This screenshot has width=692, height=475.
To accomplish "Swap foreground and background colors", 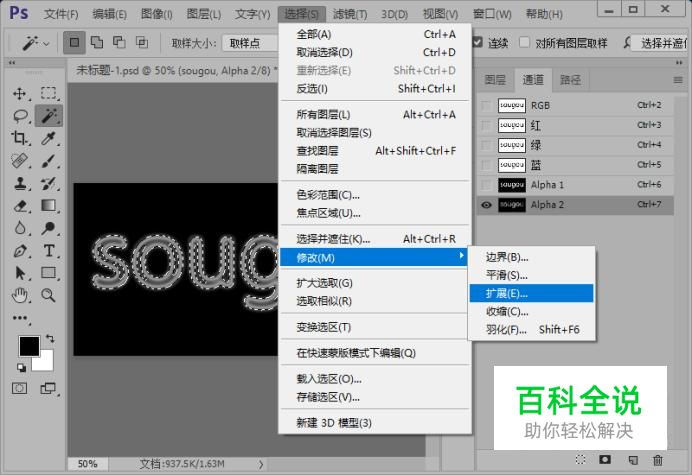I will pyautogui.click(x=50, y=339).
